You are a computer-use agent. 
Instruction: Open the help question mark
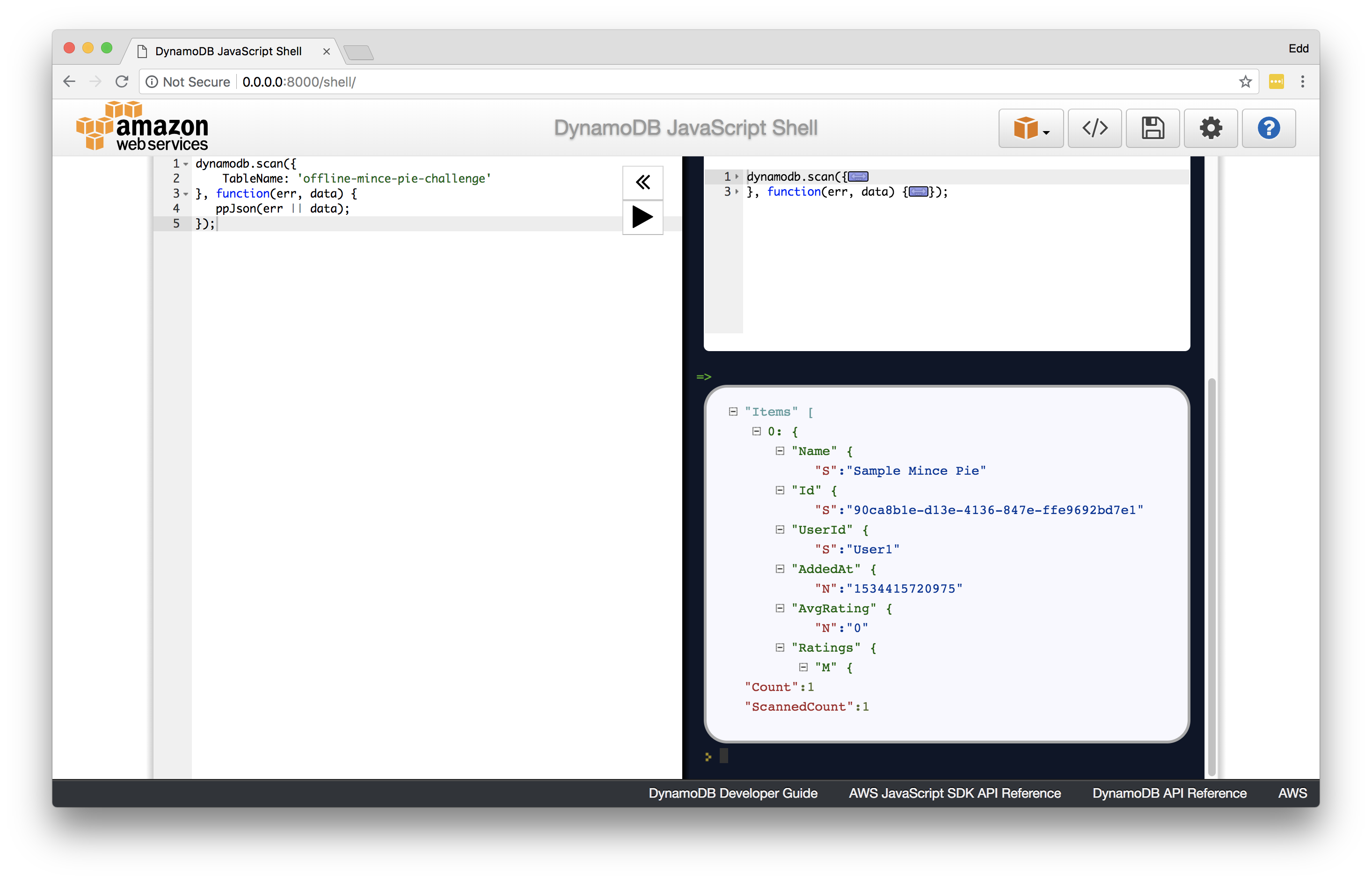1269,128
